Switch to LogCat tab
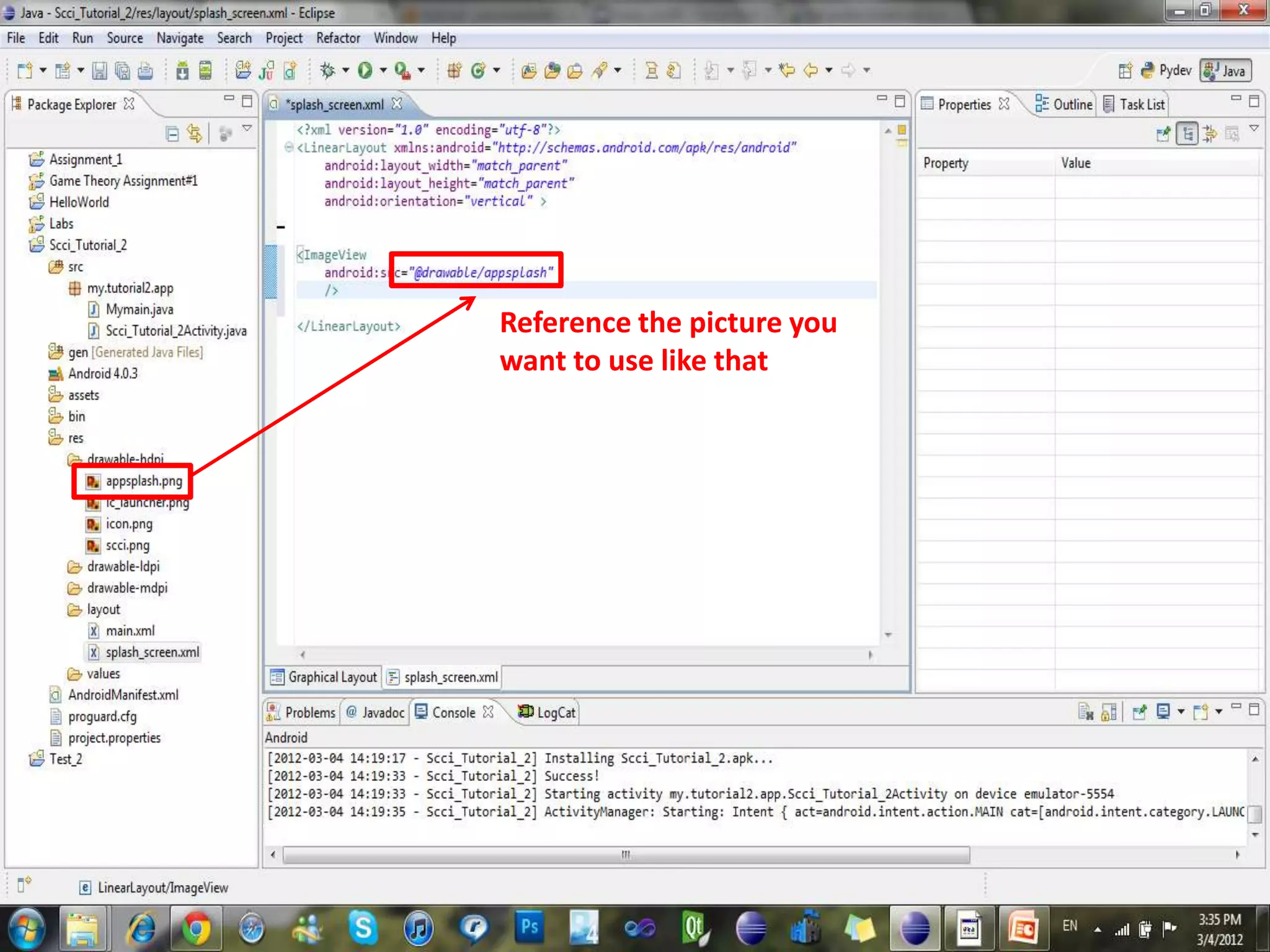This screenshot has width=1270, height=952. (x=548, y=713)
